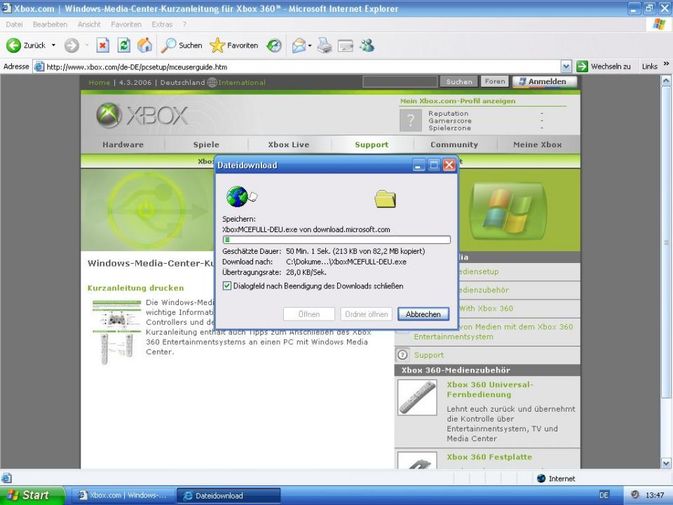This screenshot has width=673, height=505.
Task: Open the Xbox 360 Universal-Fernbedienung link
Action: click(489, 390)
